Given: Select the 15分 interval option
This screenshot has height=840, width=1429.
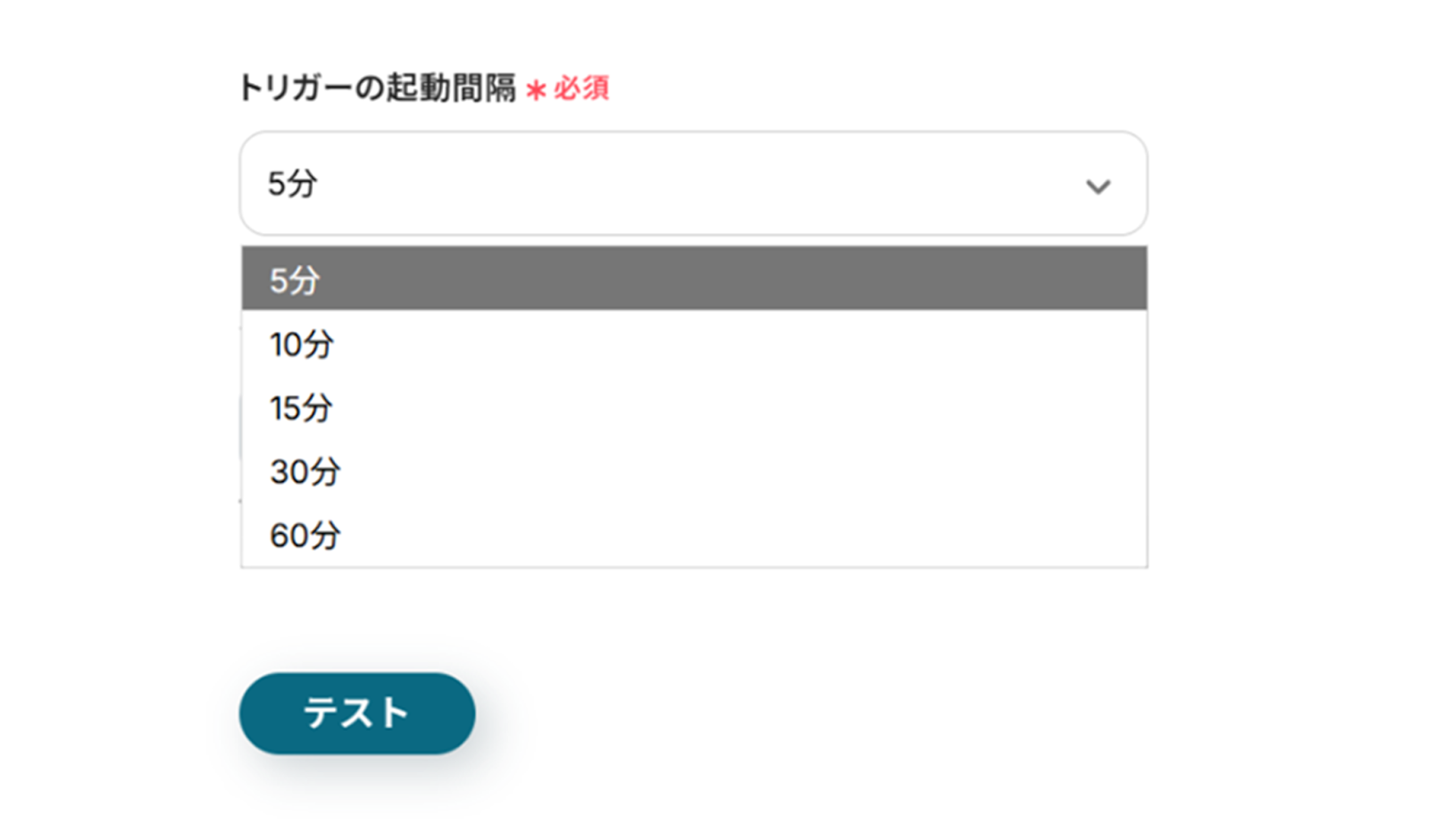Looking at the screenshot, I should [x=302, y=408].
